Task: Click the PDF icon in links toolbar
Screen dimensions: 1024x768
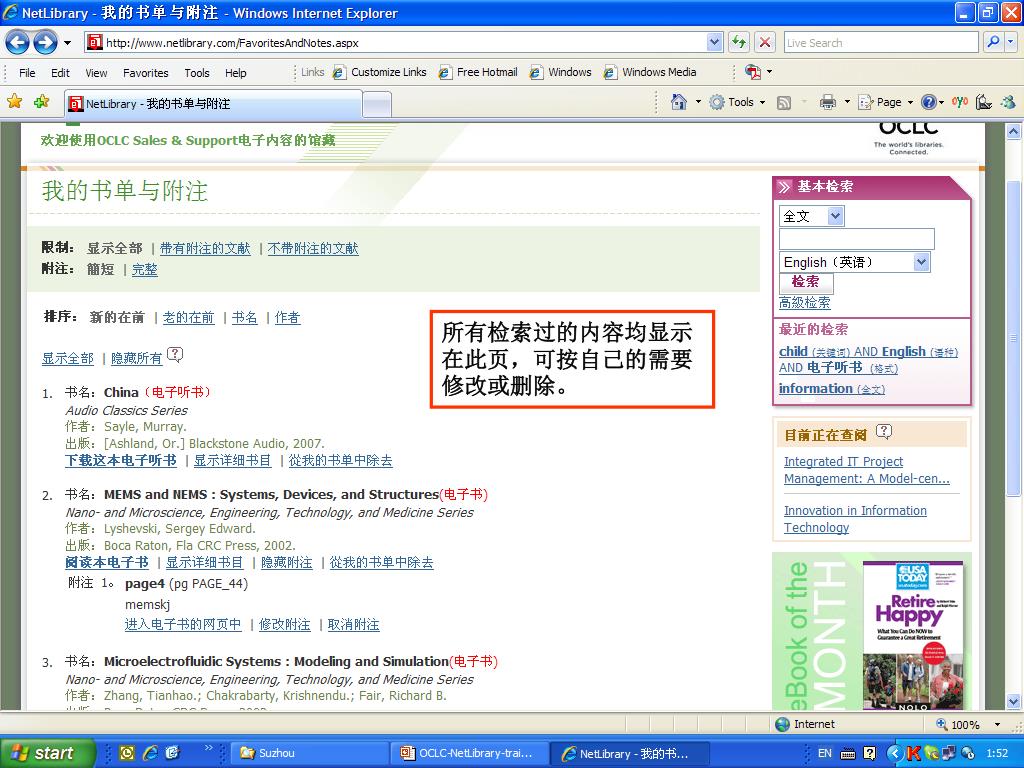Action: 753,72
